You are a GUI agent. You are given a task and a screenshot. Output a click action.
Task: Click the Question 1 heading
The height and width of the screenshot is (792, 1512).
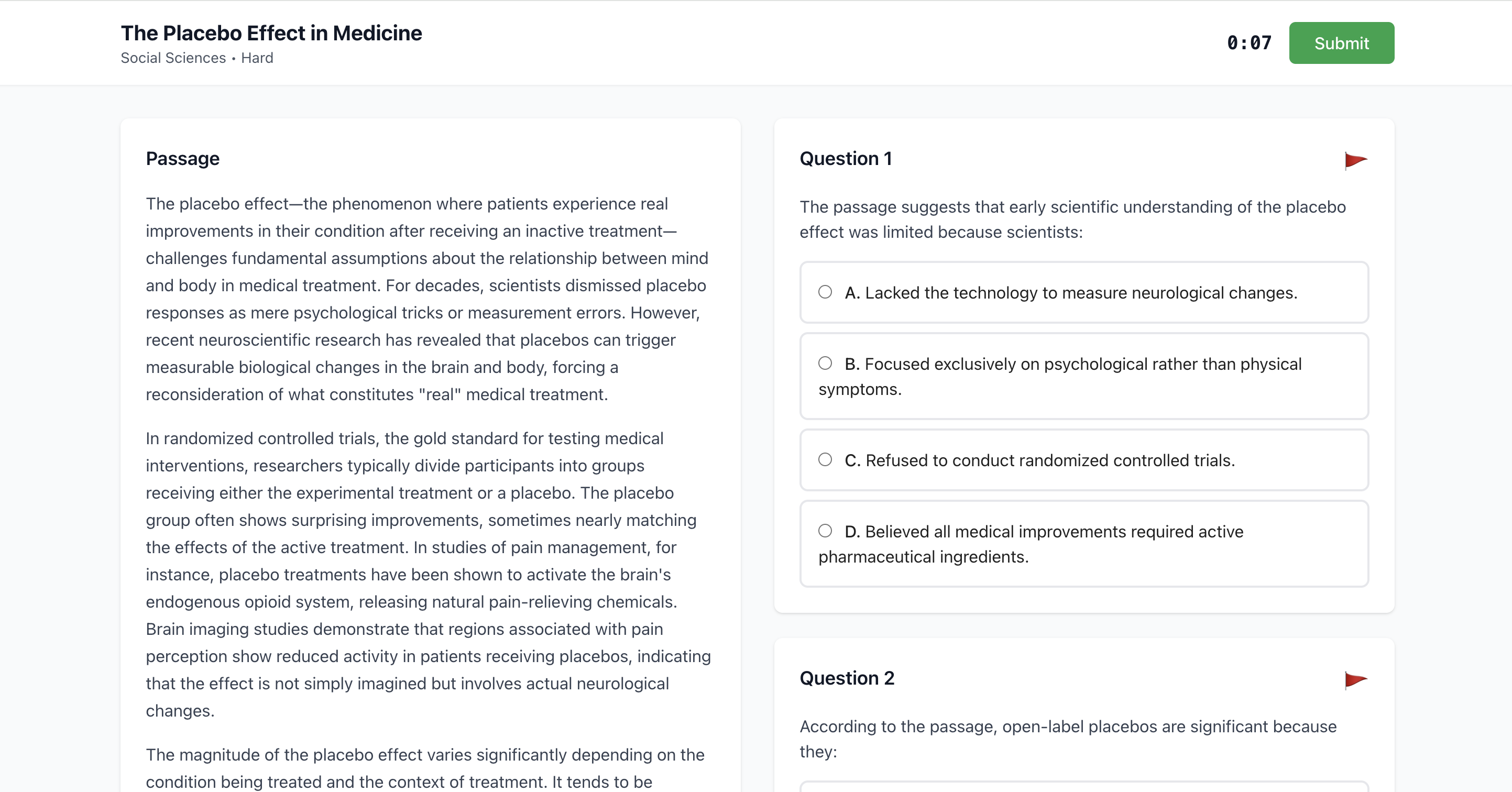coord(846,158)
